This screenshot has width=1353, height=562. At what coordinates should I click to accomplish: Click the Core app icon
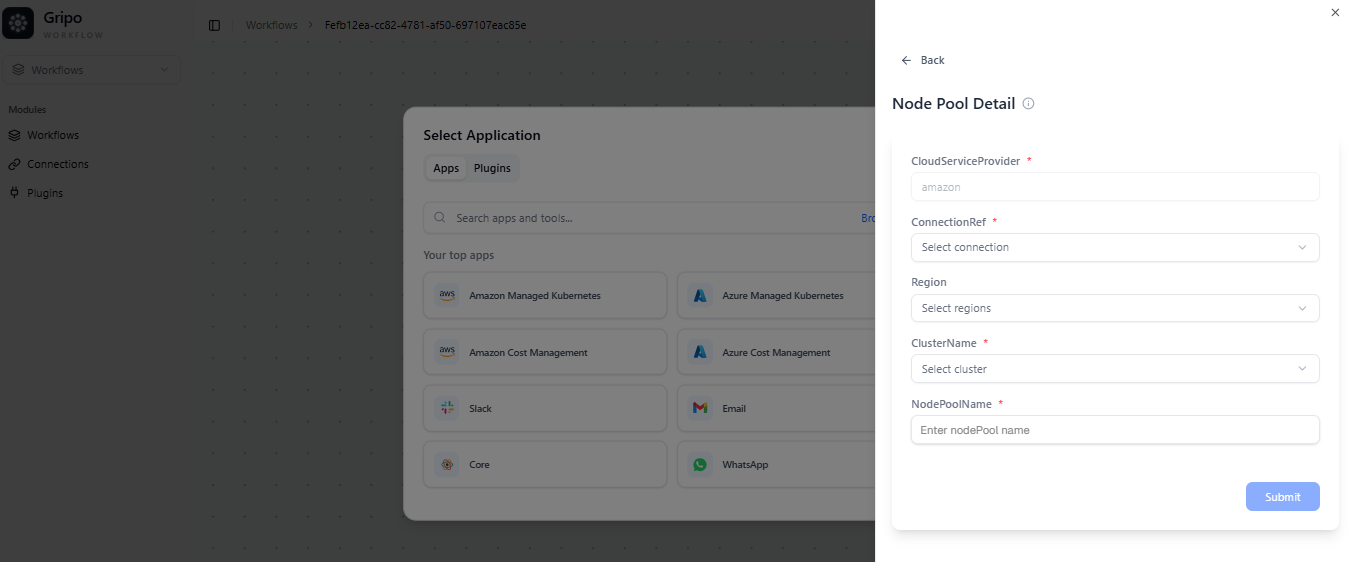point(447,465)
